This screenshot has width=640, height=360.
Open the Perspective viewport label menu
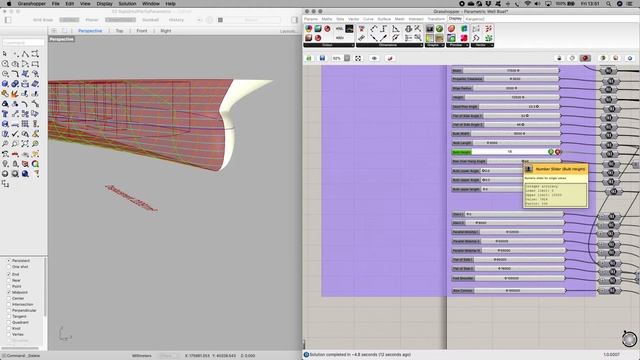click(62, 39)
